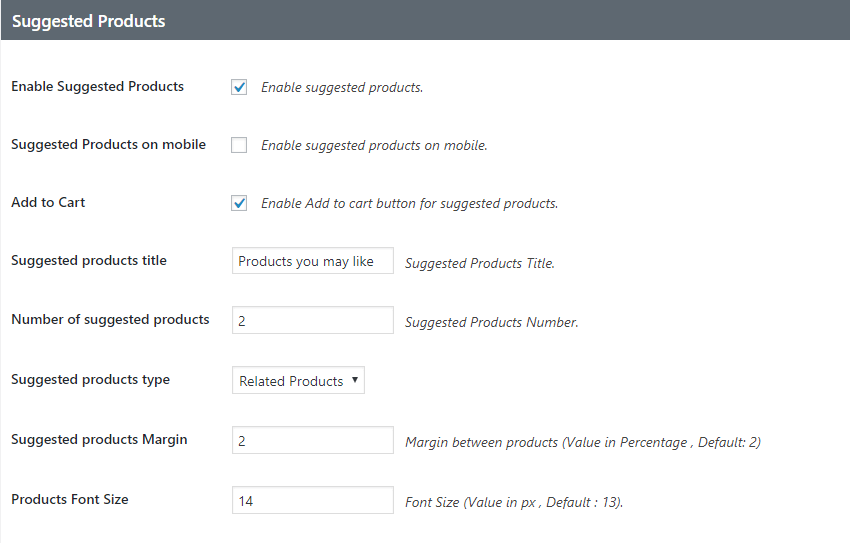Toggle the Add to Cart checkbox
Screen dimensions: 850x543
[x=239, y=203]
